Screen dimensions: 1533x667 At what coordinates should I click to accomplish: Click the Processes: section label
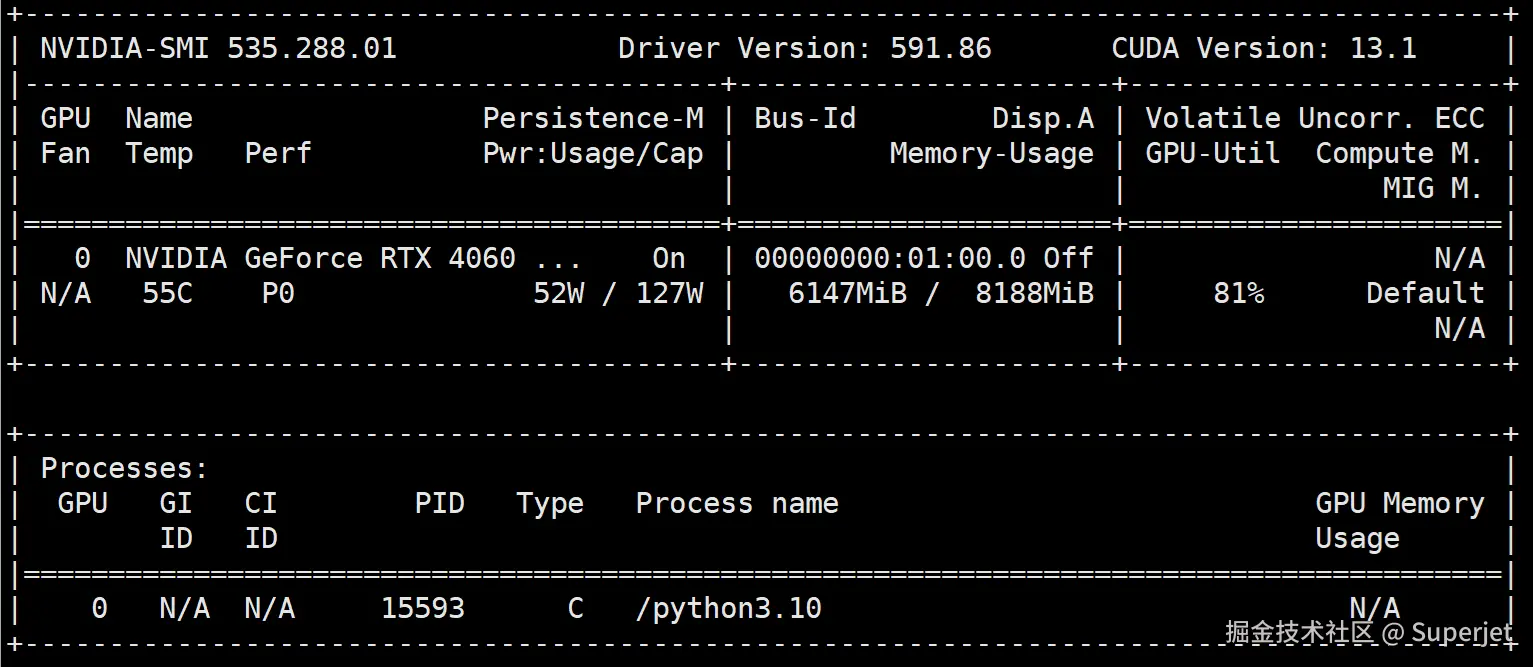[x=124, y=468]
